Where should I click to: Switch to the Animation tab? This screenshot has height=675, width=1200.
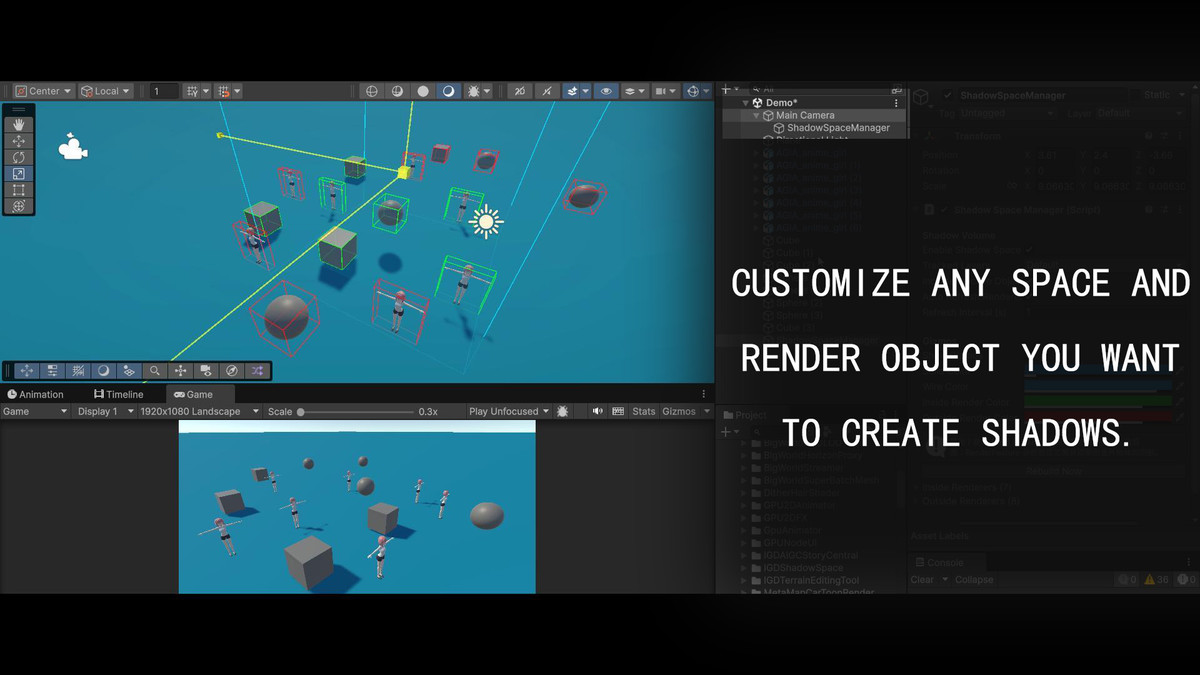pyautogui.click(x=35, y=394)
